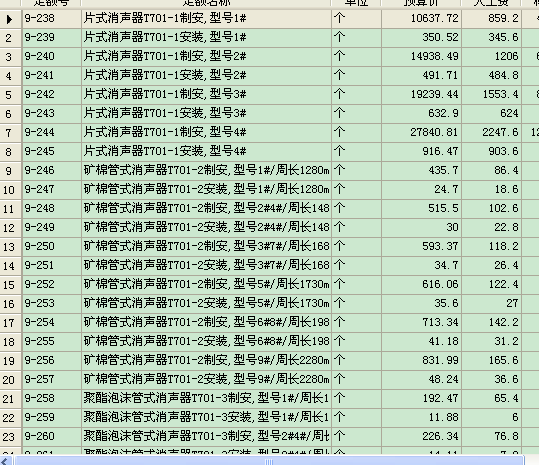This screenshot has height=465, width=539.
Task: Click the quota code cell 9-258
Action: (52, 399)
